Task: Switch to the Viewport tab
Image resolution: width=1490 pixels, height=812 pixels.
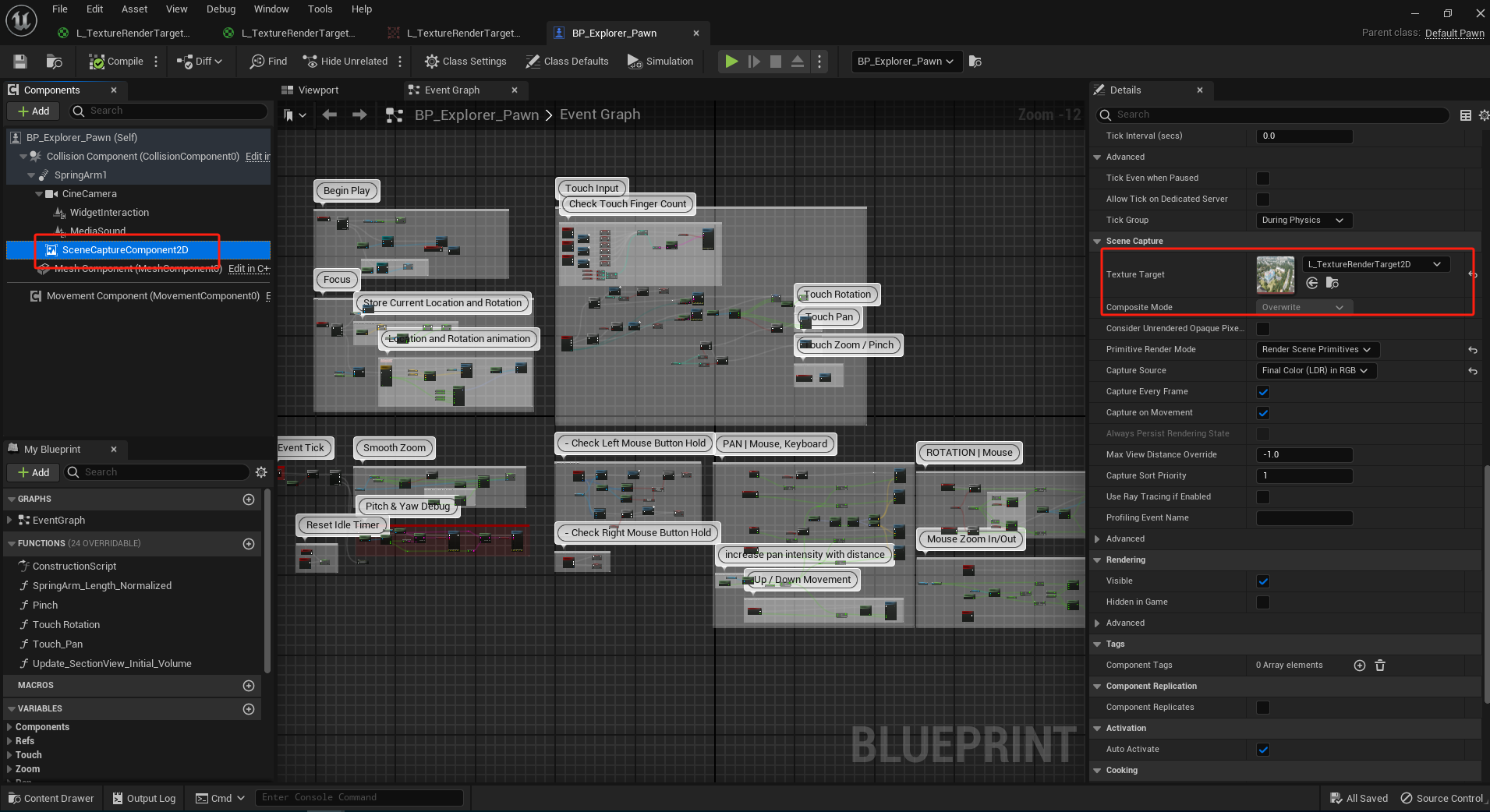Action: pos(317,90)
